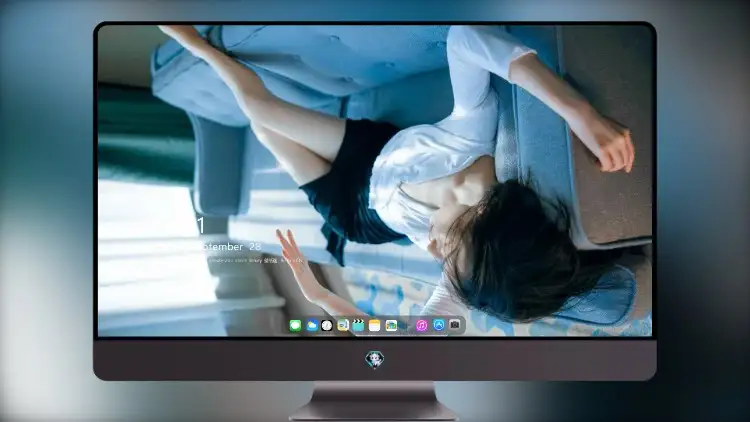Open the Notes app in the dock

(375, 326)
